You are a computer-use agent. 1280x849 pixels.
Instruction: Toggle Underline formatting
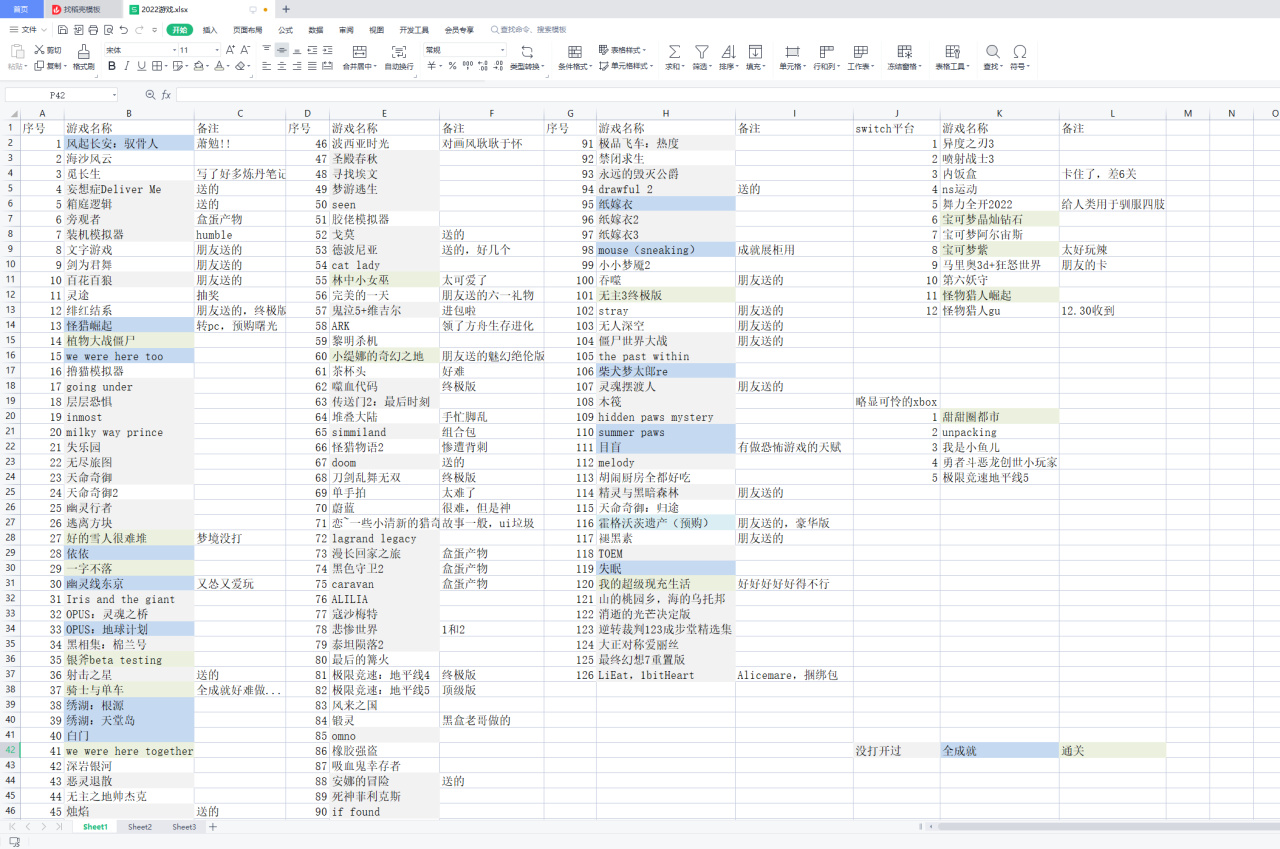coord(142,66)
